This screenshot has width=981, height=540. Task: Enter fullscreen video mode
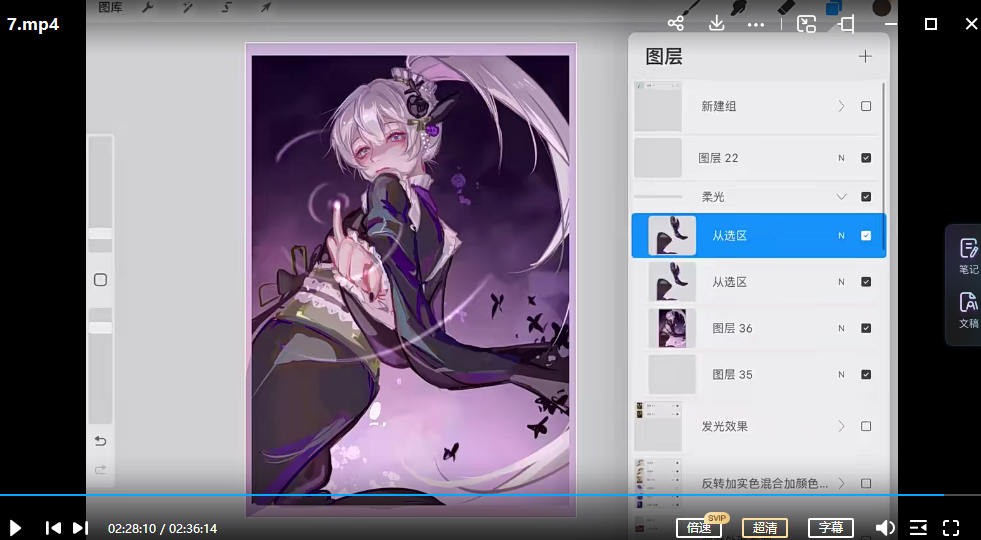(x=951, y=528)
